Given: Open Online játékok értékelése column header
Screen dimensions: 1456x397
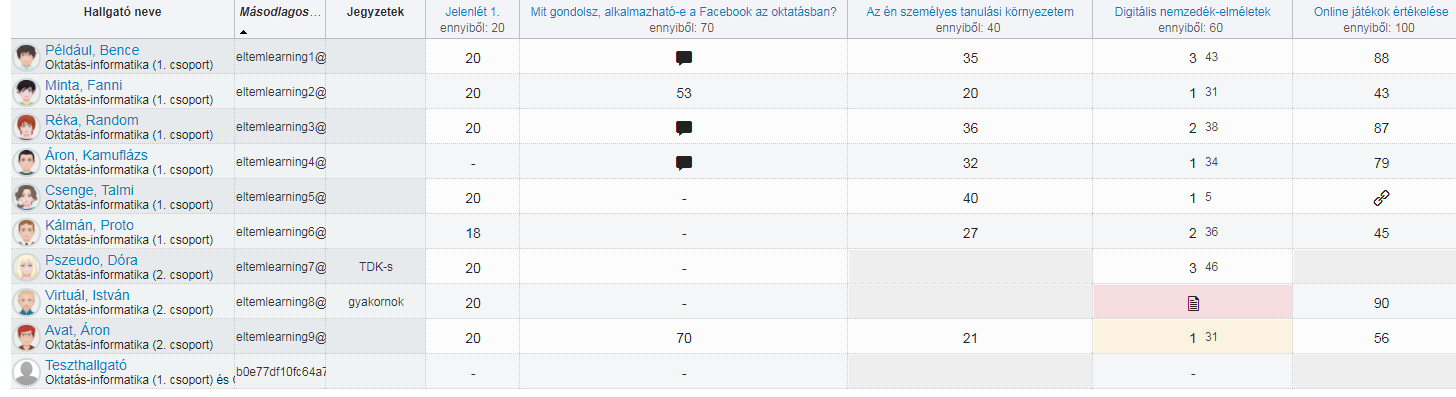Looking at the screenshot, I should [x=1383, y=12].
